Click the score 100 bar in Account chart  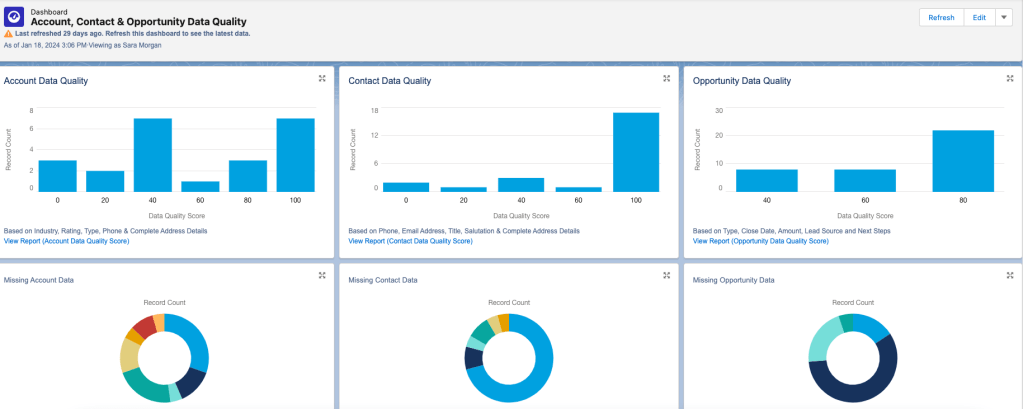(x=296, y=155)
